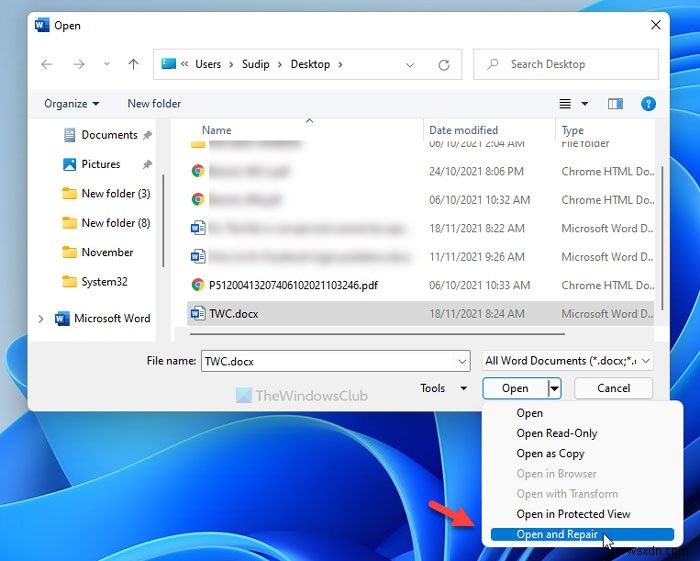
Task: Click the Forward navigation arrow
Action: 79,64
